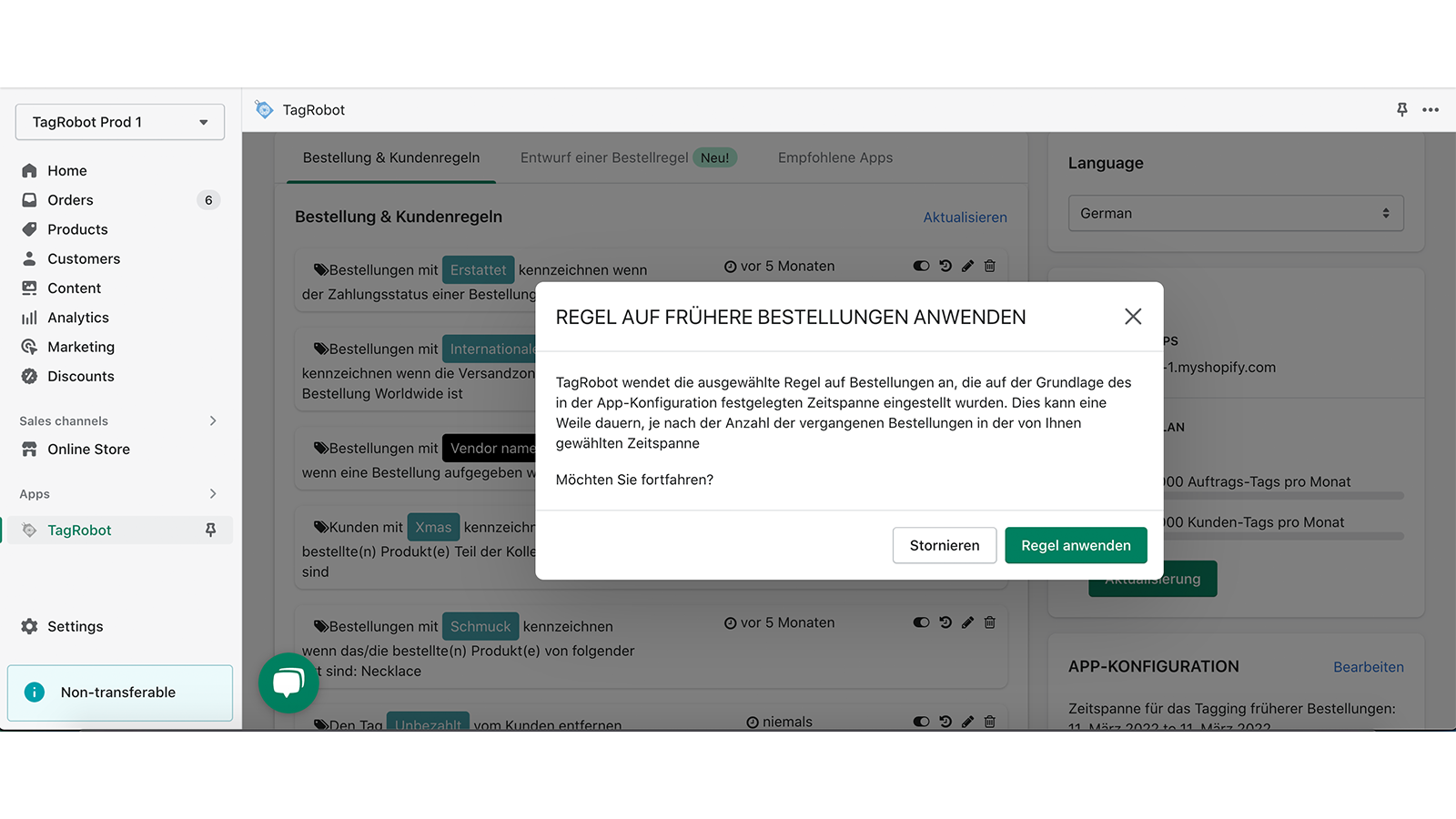The width and height of the screenshot is (1456, 819).
Task: Expand the Apps section chevron
Action: [213, 494]
